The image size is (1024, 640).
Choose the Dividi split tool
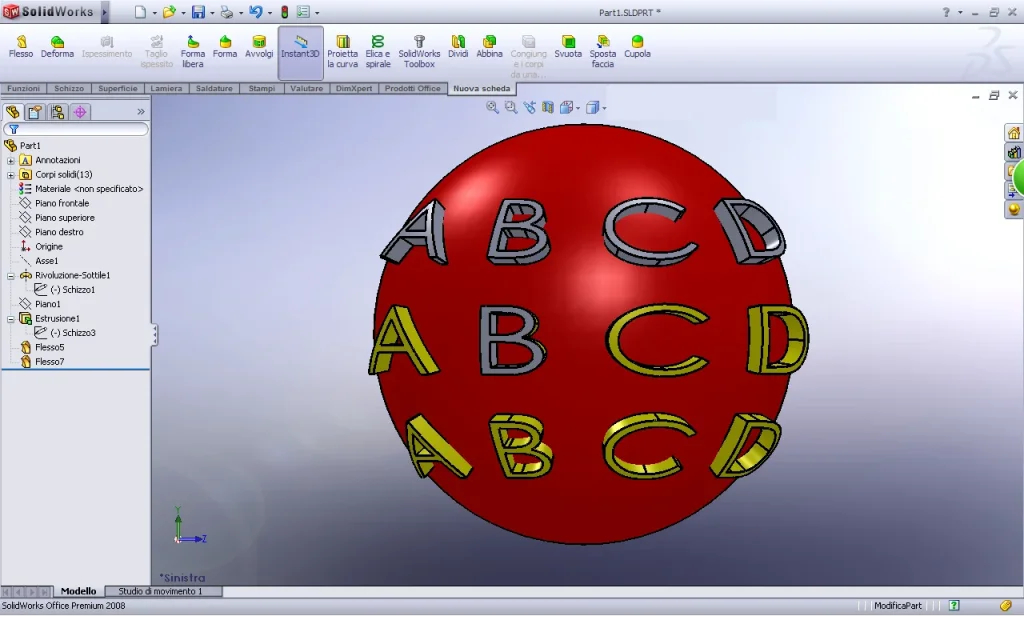[458, 47]
